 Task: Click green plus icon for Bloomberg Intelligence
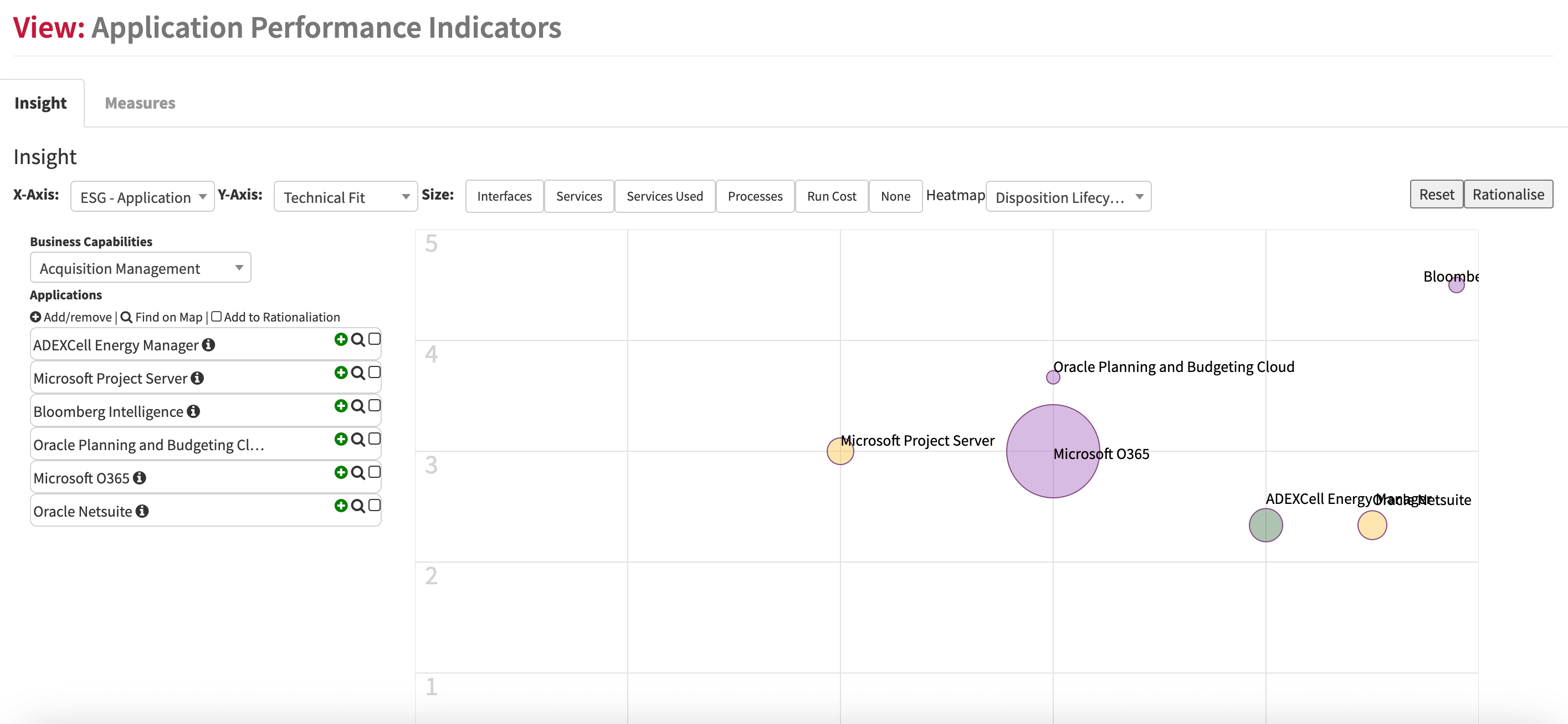click(341, 406)
